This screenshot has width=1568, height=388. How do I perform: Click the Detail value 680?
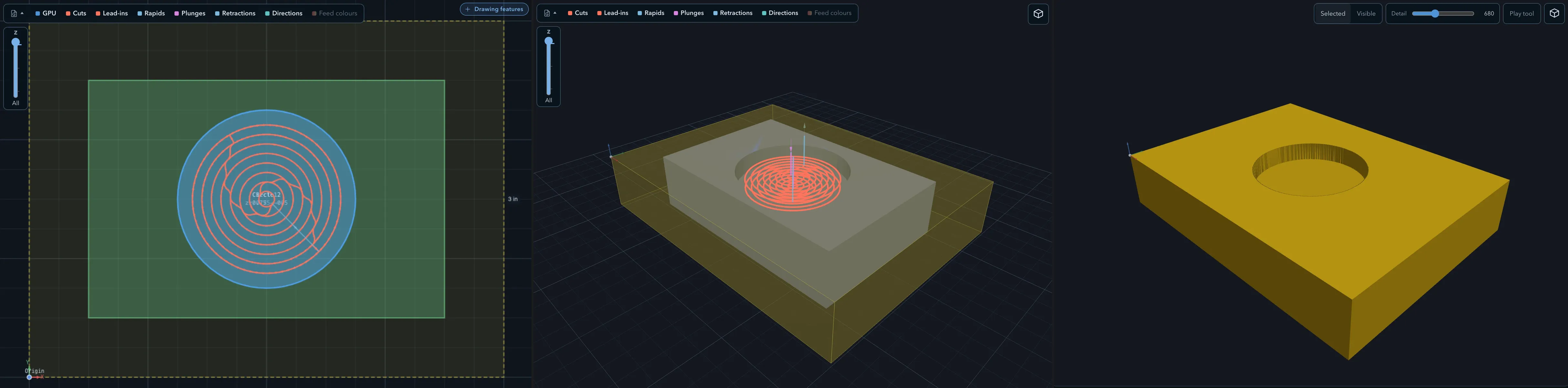point(1489,13)
